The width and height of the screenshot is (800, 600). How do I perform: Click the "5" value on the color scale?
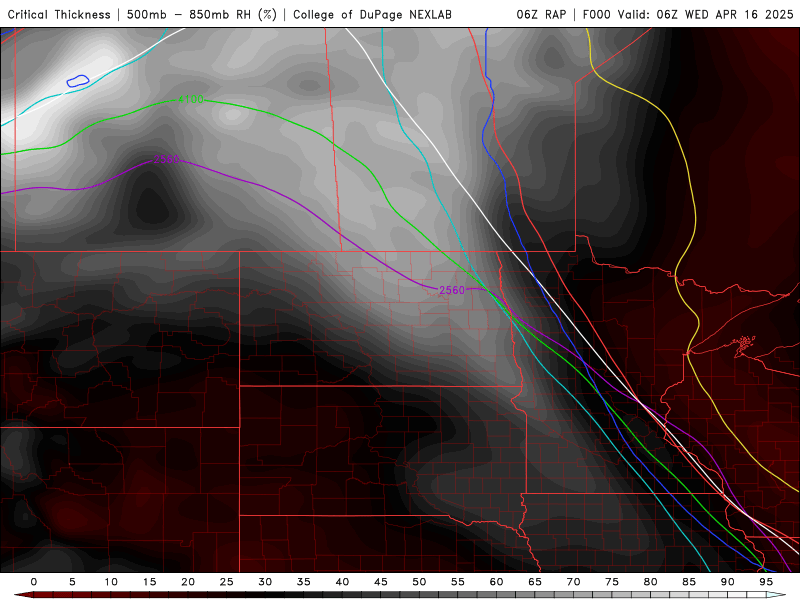pos(72,582)
